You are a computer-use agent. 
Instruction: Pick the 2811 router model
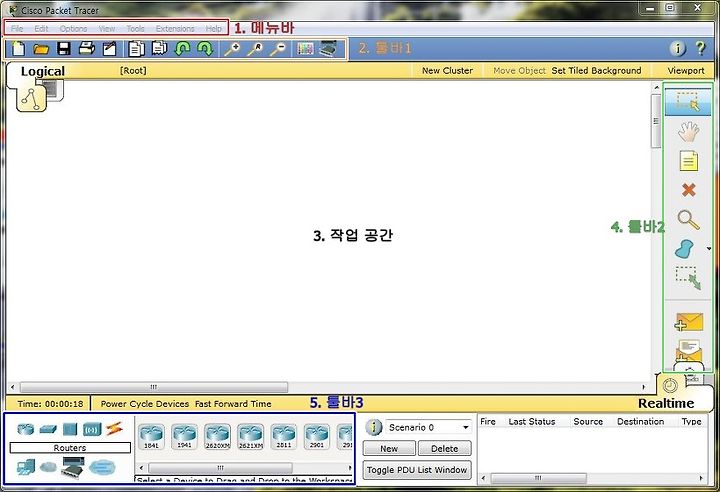(x=284, y=436)
